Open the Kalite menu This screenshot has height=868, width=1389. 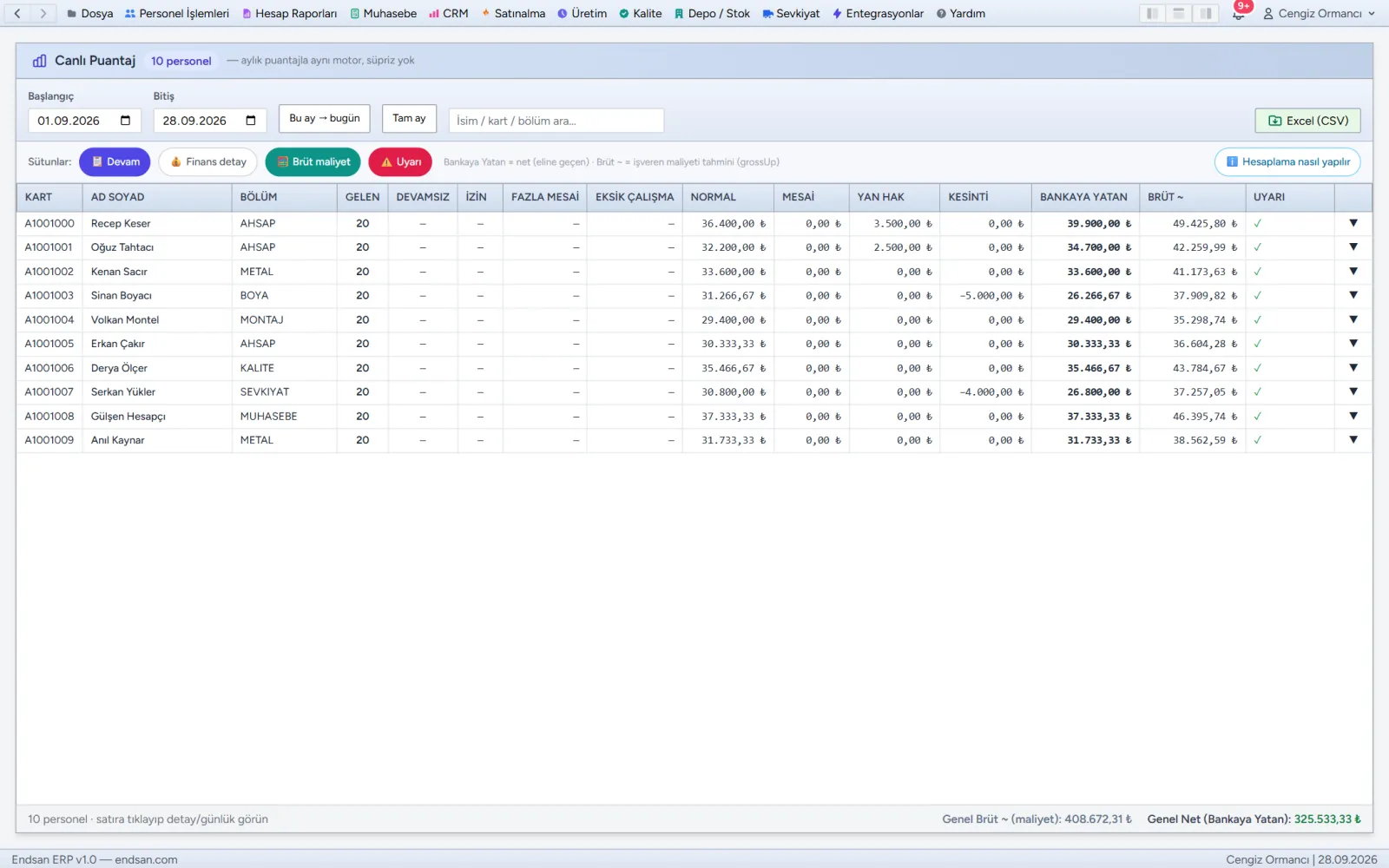pyautogui.click(x=641, y=13)
